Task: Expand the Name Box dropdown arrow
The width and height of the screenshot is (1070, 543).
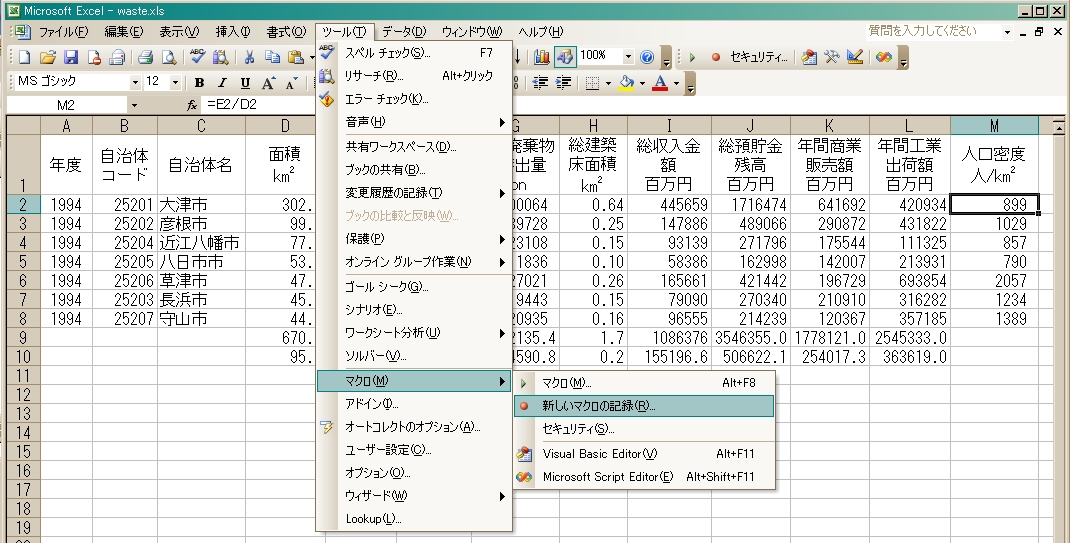Action: coord(133,105)
